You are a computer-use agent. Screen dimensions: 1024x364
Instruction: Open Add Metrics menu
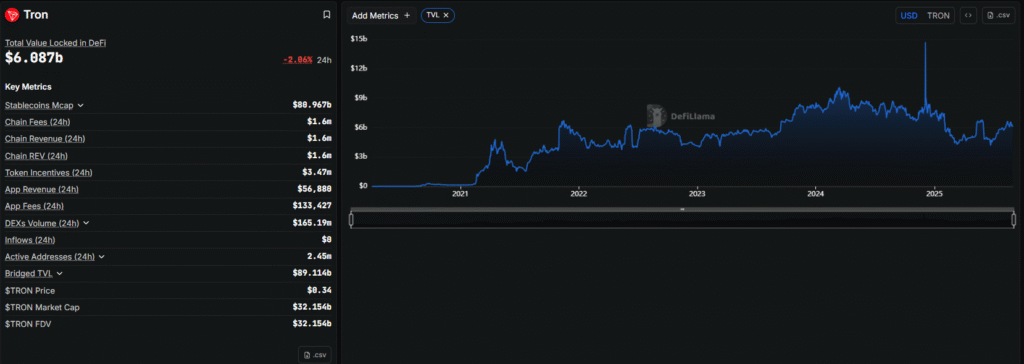[x=381, y=16]
